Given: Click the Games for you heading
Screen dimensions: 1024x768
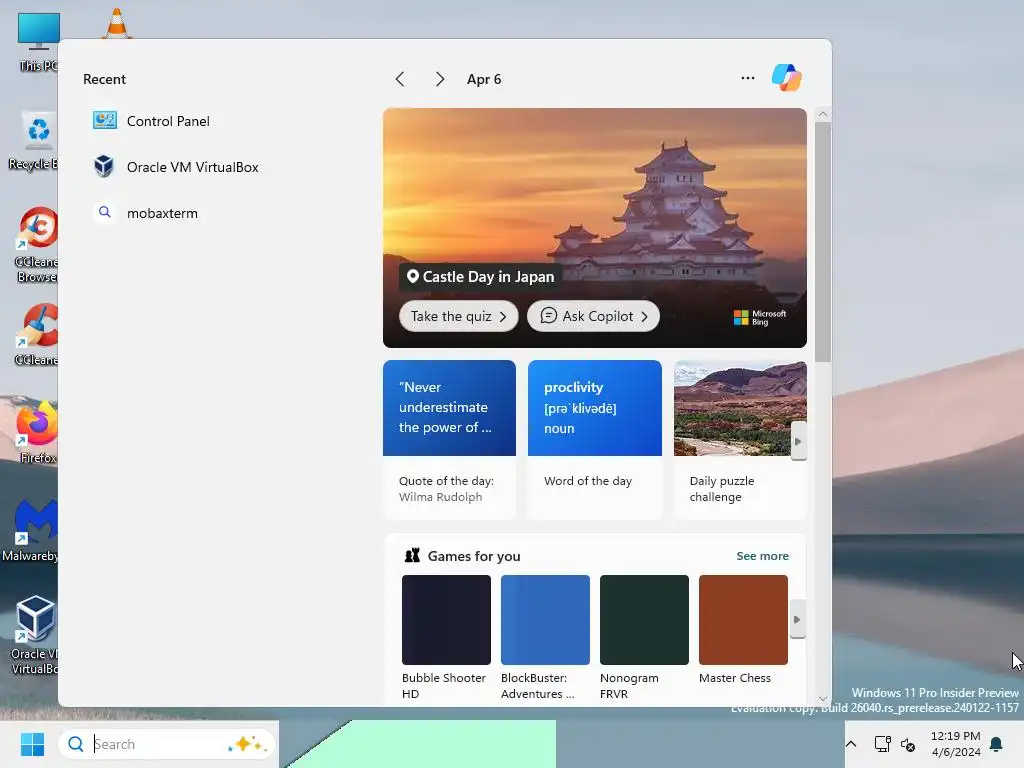Looking at the screenshot, I should (x=474, y=556).
